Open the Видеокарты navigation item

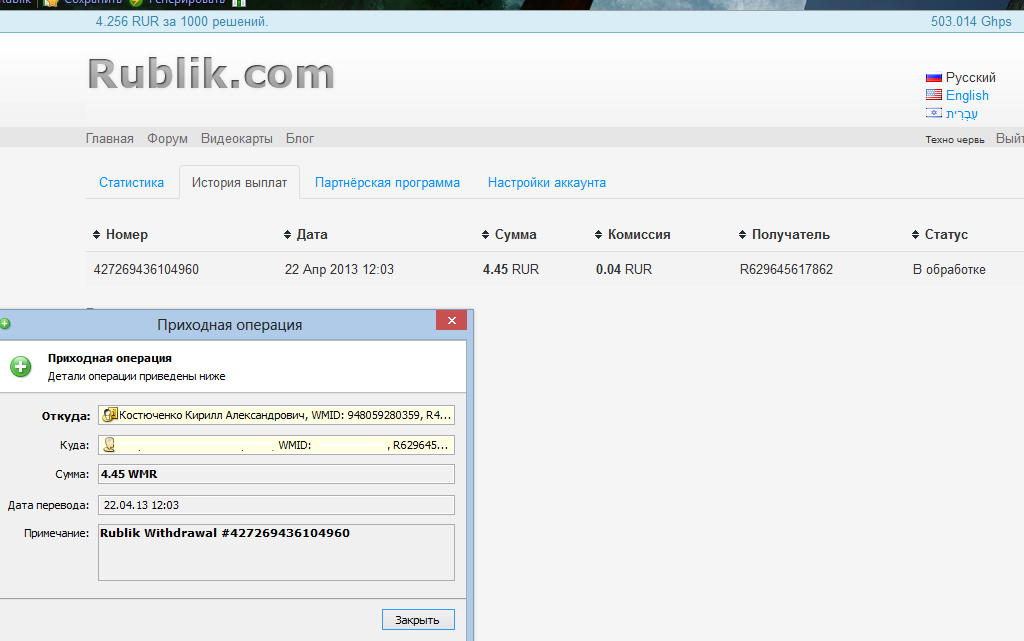point(236,139)
